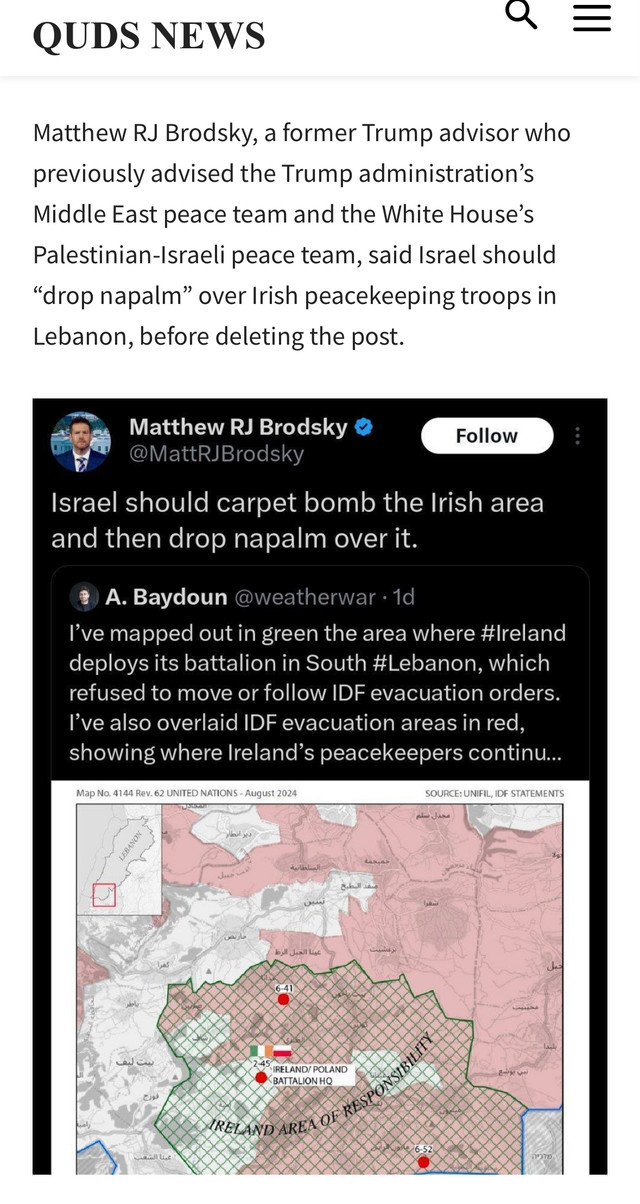Tap the Quds News site logo

click(149, 37)
